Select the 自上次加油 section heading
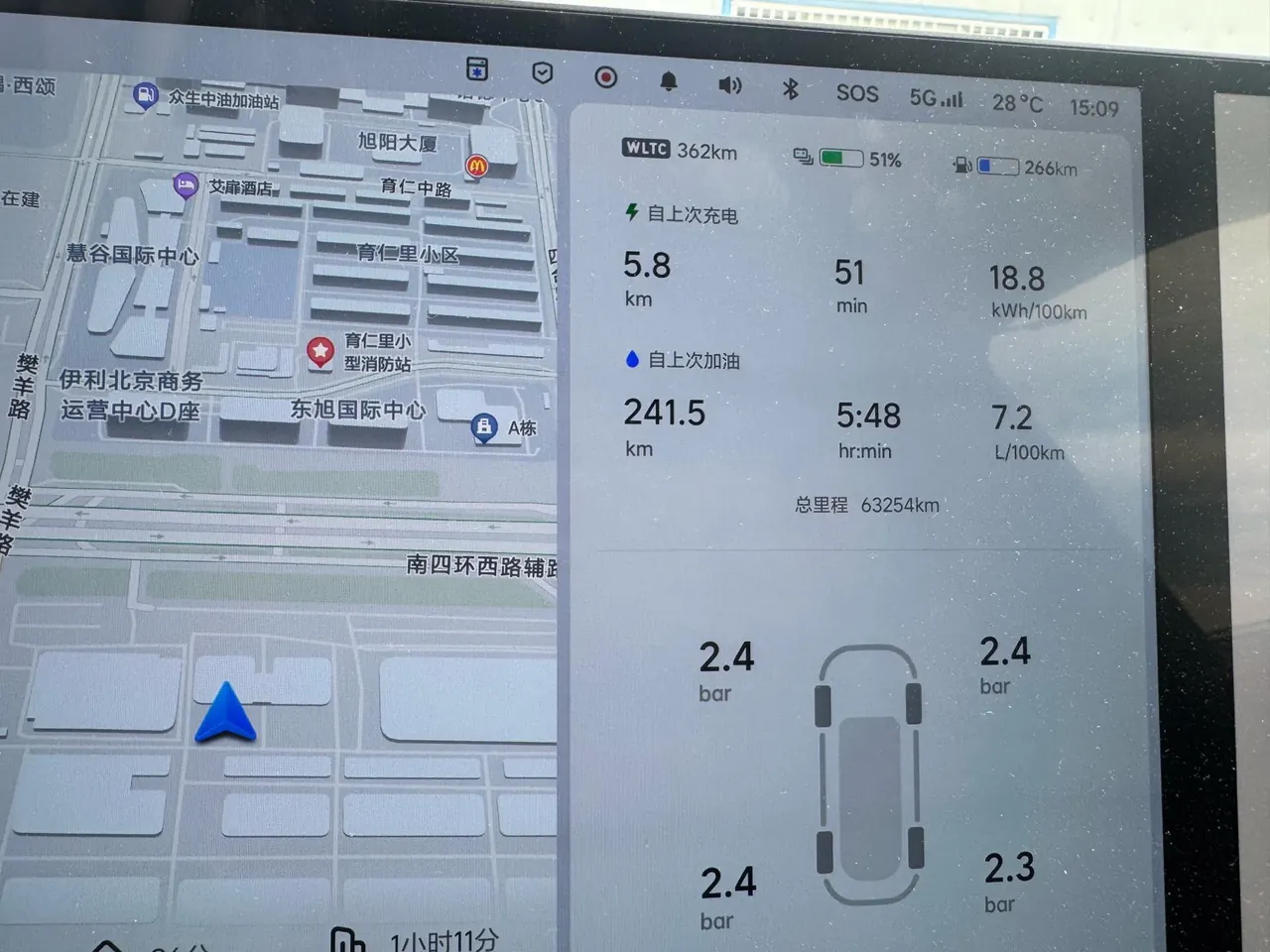1270x952 pixels. pyautogui.click(x=694, y=360)
